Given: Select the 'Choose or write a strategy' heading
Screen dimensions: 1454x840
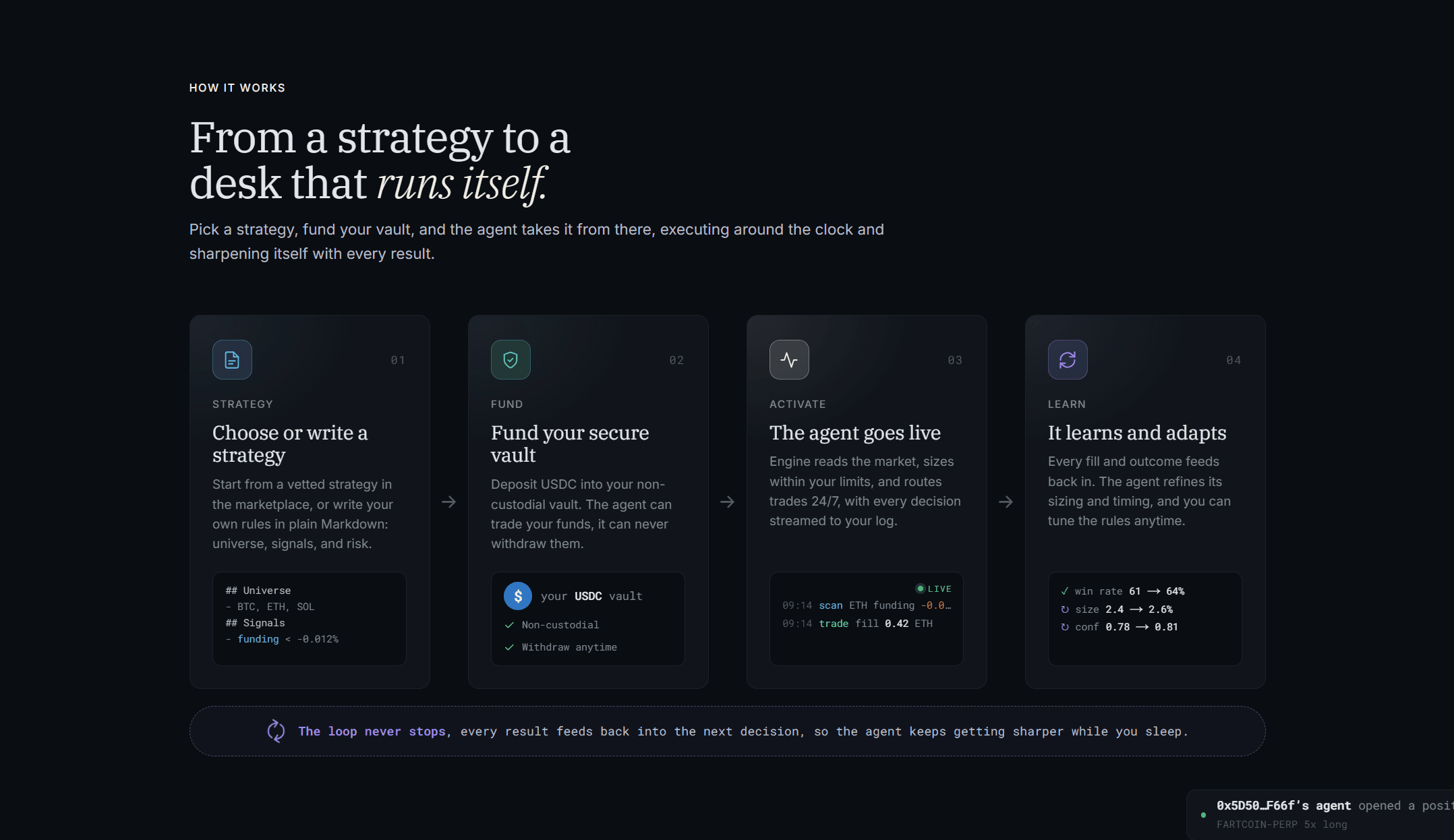Looking at the screenshot, I should coord(290,444).
